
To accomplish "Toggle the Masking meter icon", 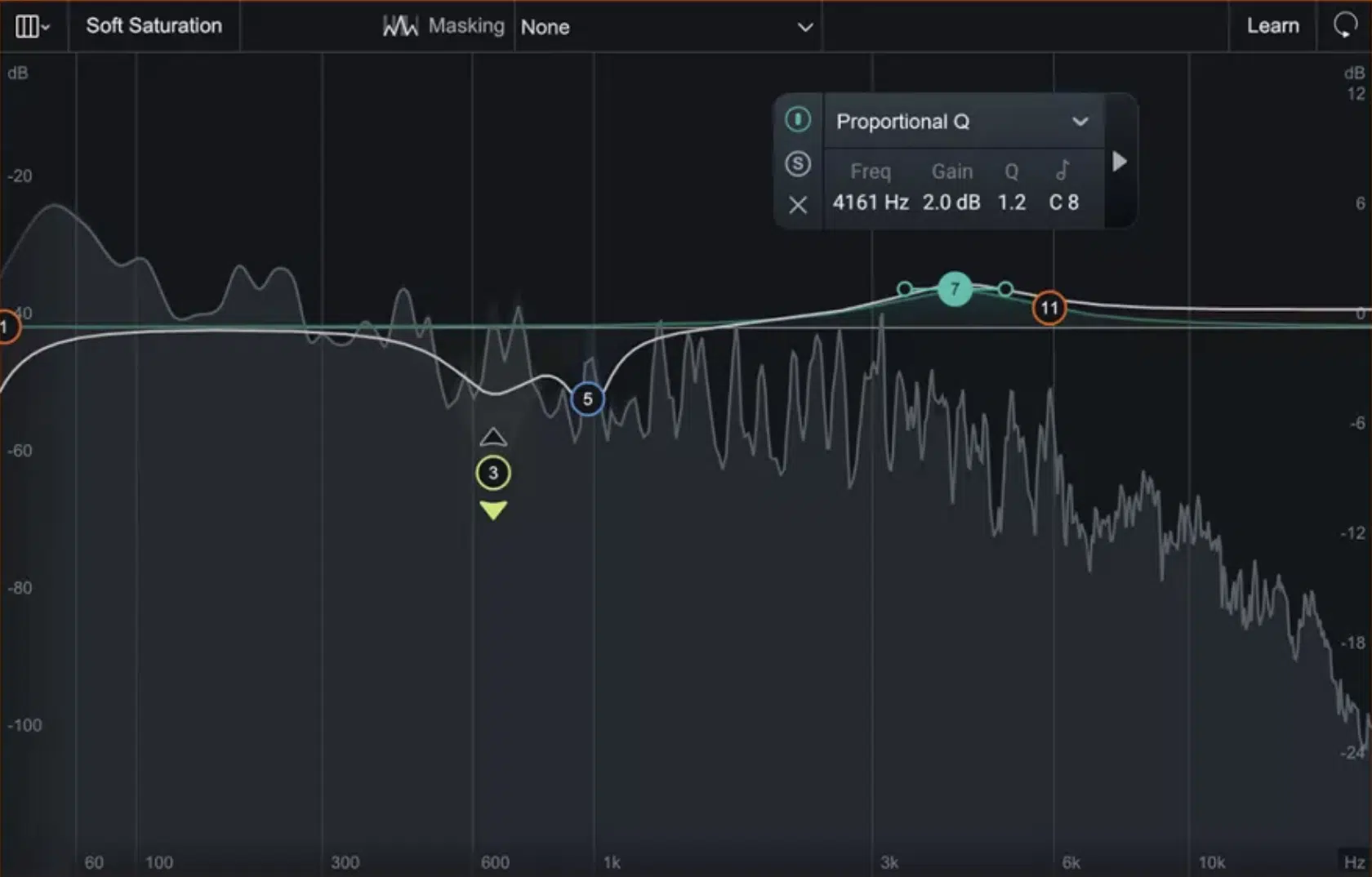I will (x=400, y=26).
